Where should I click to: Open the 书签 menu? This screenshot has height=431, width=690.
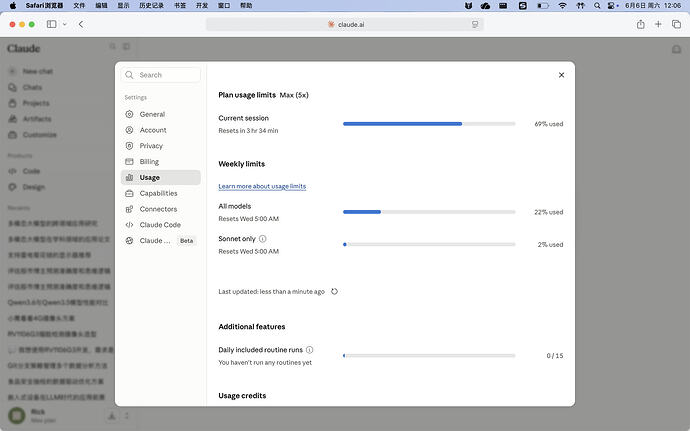[x=180, y=5]
